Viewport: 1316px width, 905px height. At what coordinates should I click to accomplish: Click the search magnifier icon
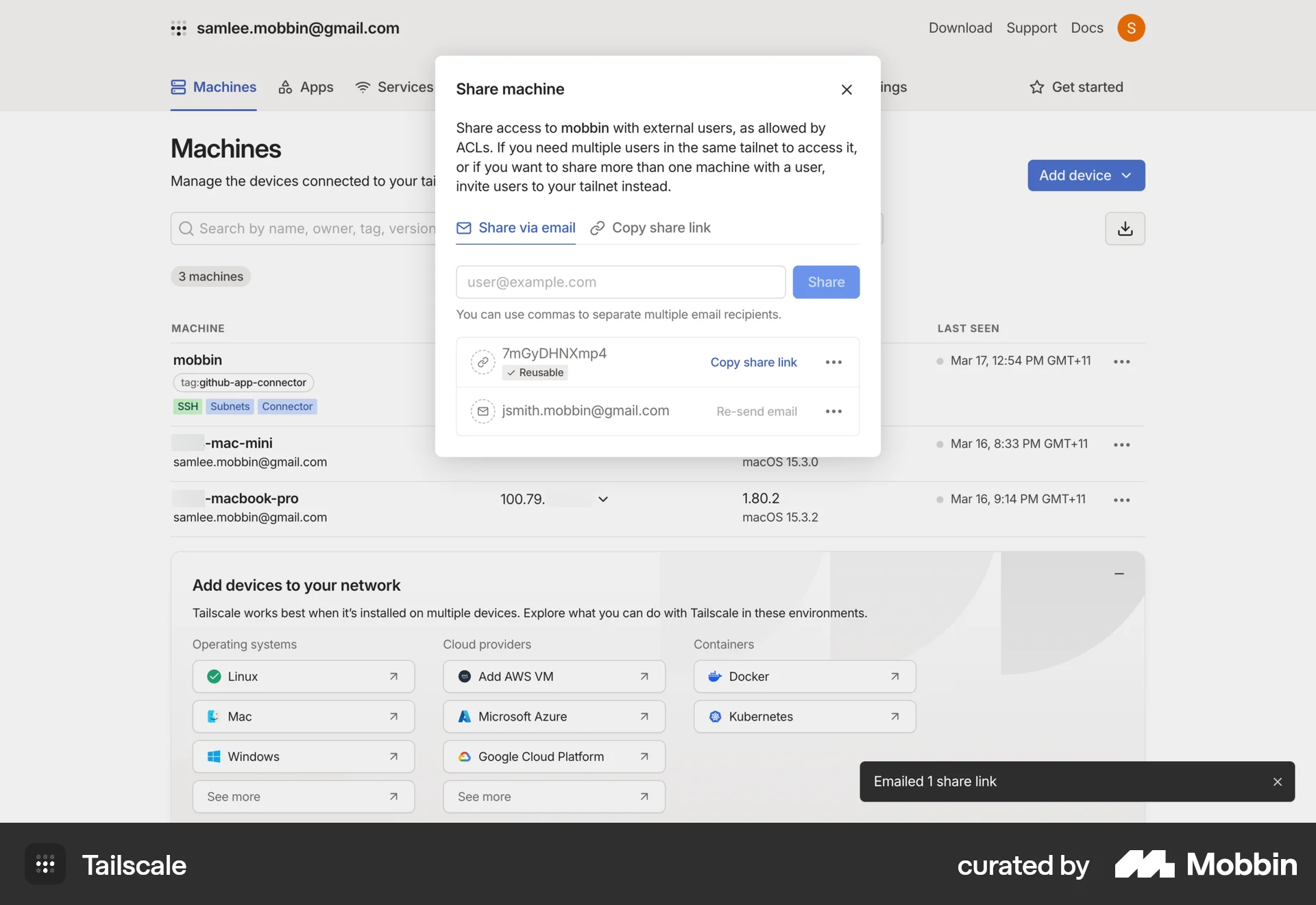pyautogui.click(x=186, y=228)
